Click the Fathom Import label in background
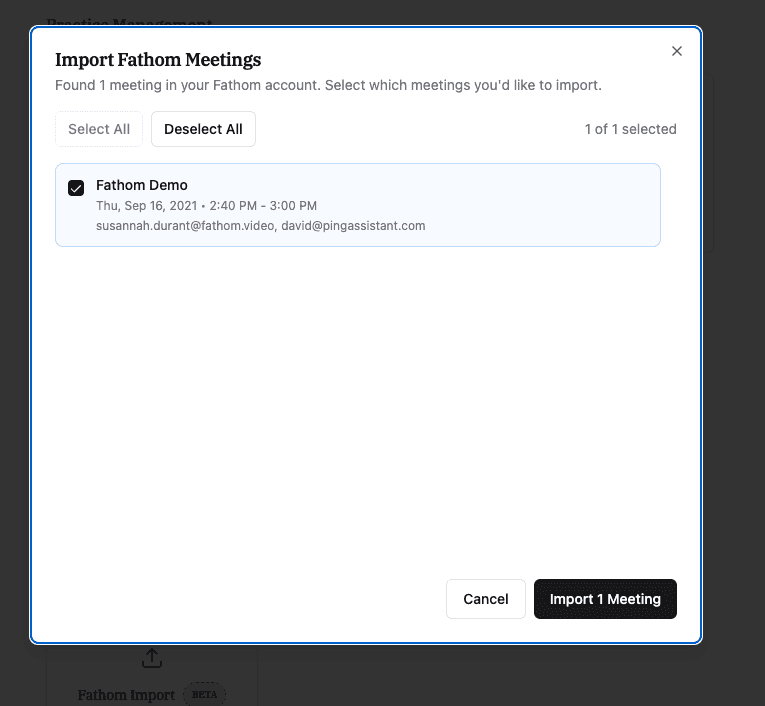 (126, 695)
